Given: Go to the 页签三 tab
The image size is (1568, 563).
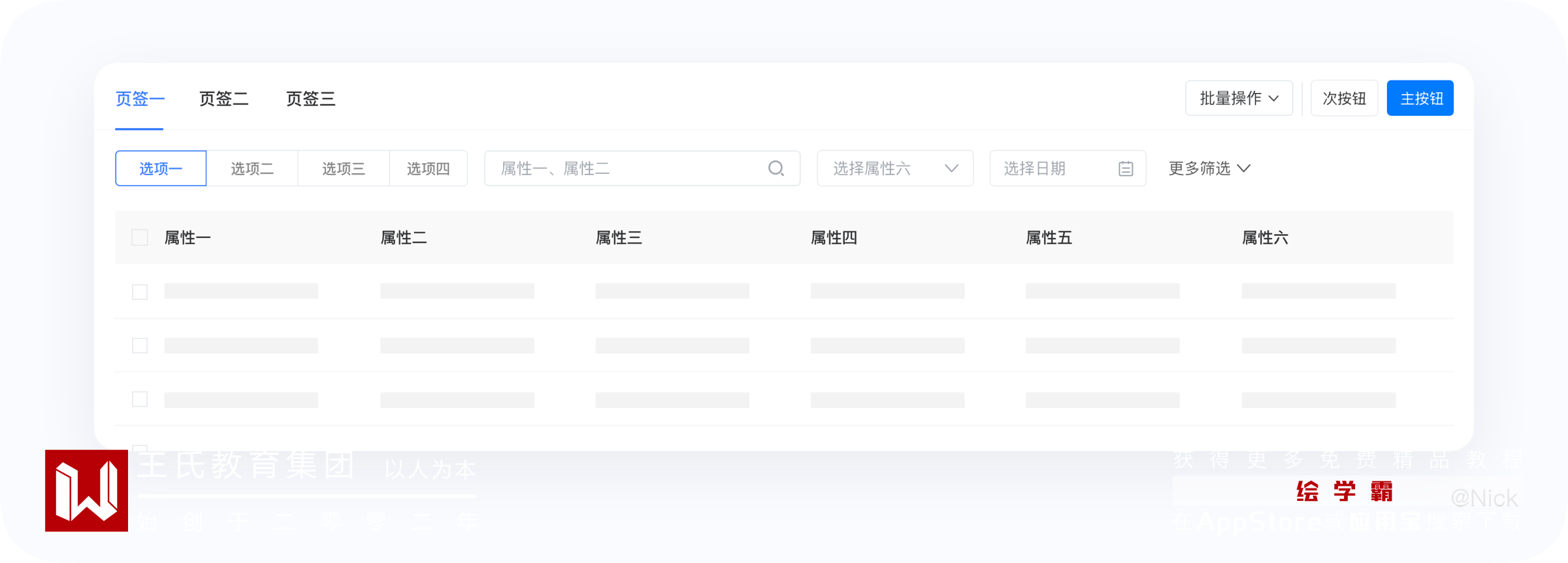Looking at the screenshot, I should [310, 99].
